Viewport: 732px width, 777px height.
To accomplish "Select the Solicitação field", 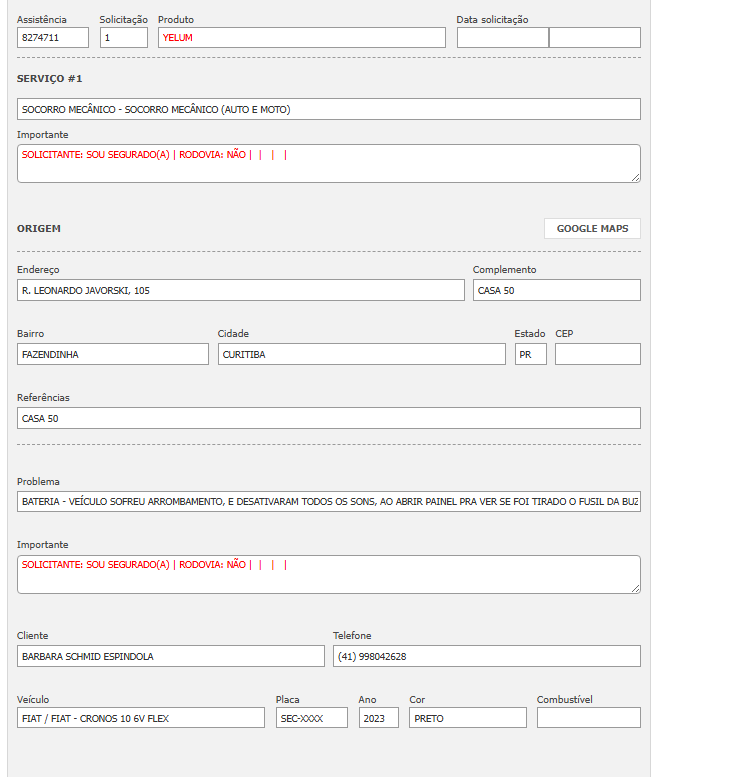I will 124,38.
